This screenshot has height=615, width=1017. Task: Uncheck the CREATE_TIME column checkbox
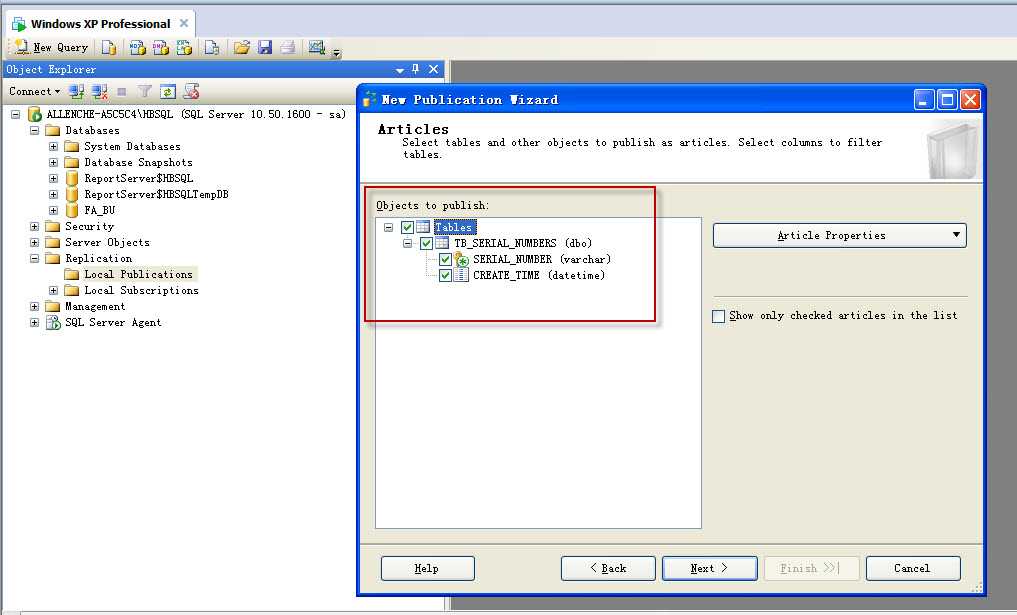(445, 275)
